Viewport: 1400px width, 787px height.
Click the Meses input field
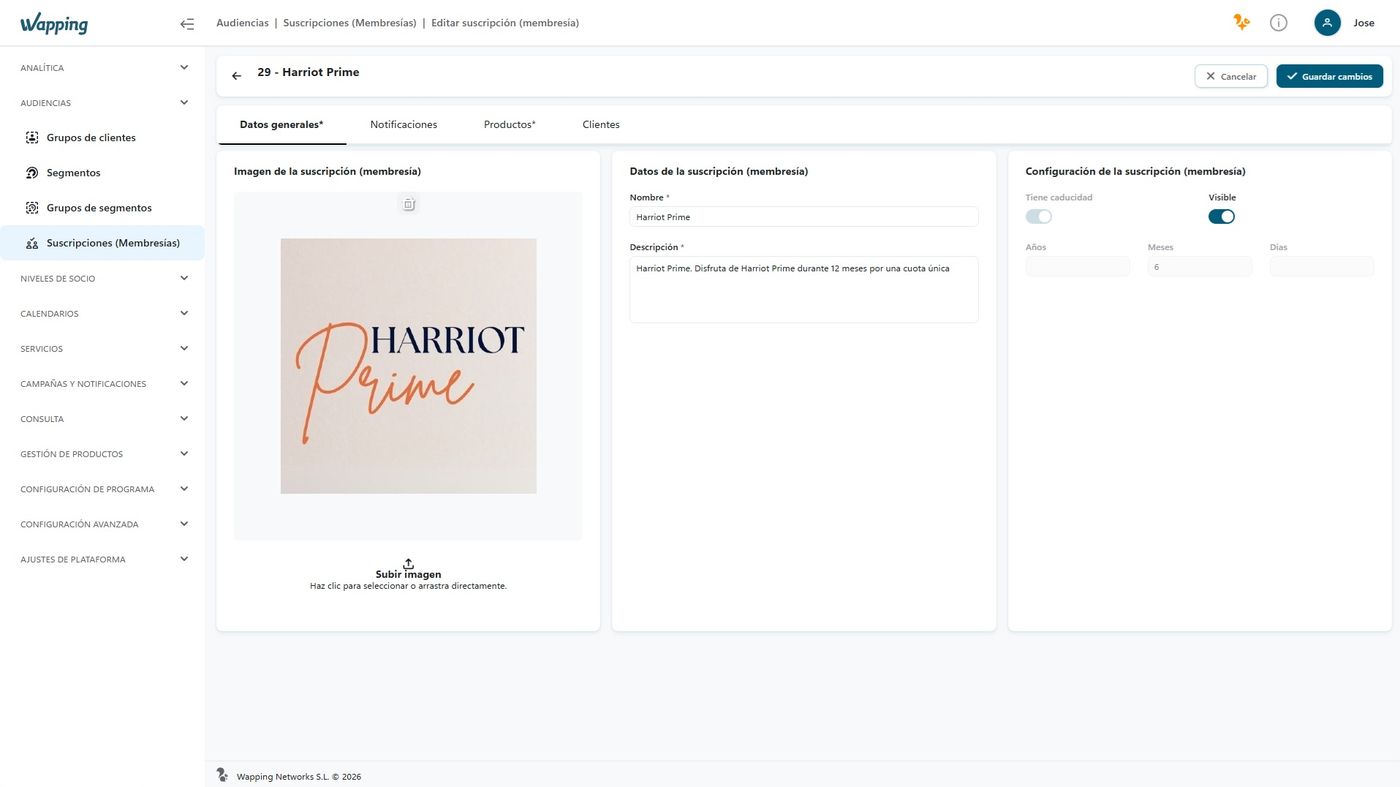1200,267
